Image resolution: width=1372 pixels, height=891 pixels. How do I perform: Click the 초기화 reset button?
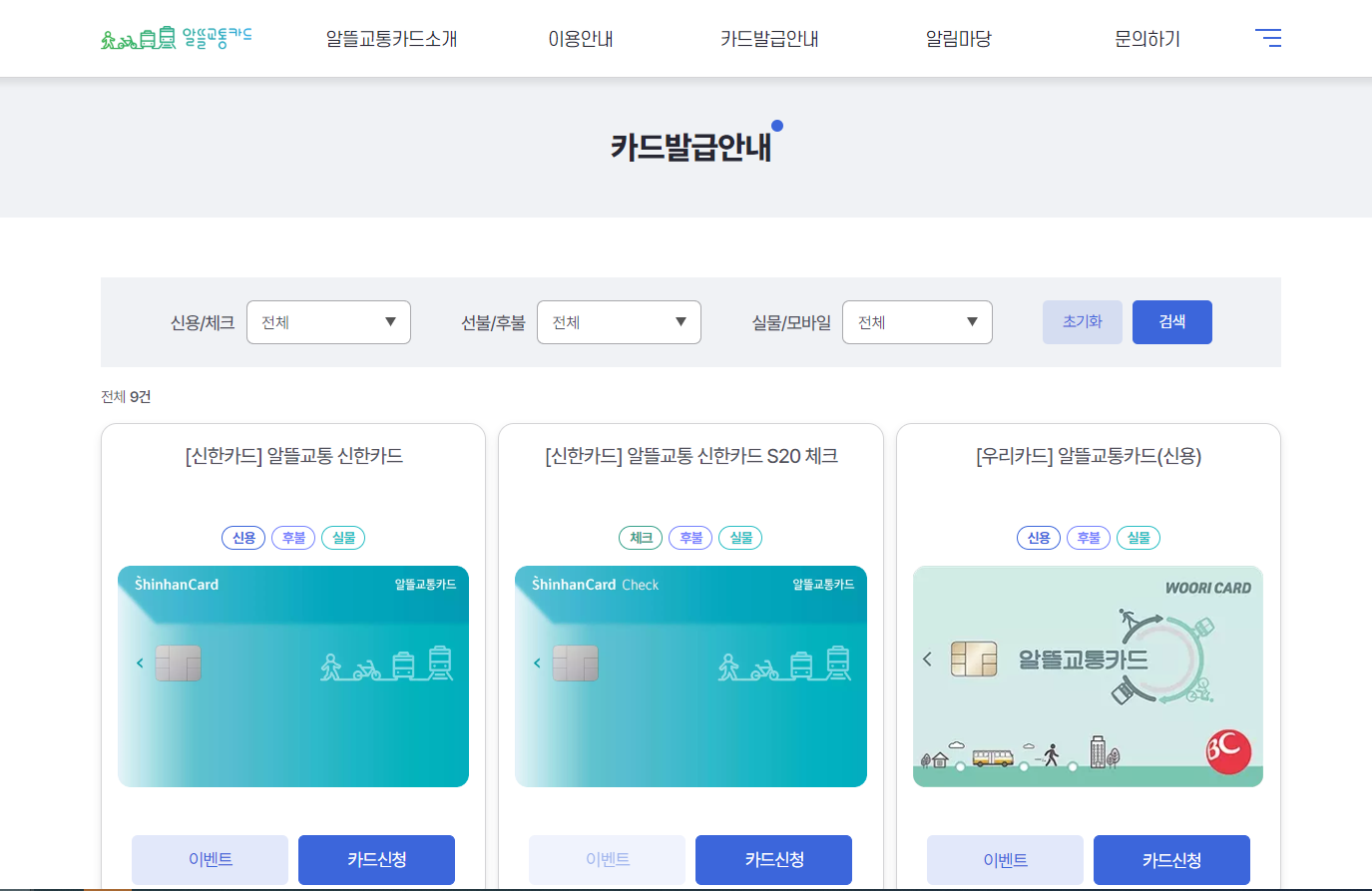[x=1083, y=322]
